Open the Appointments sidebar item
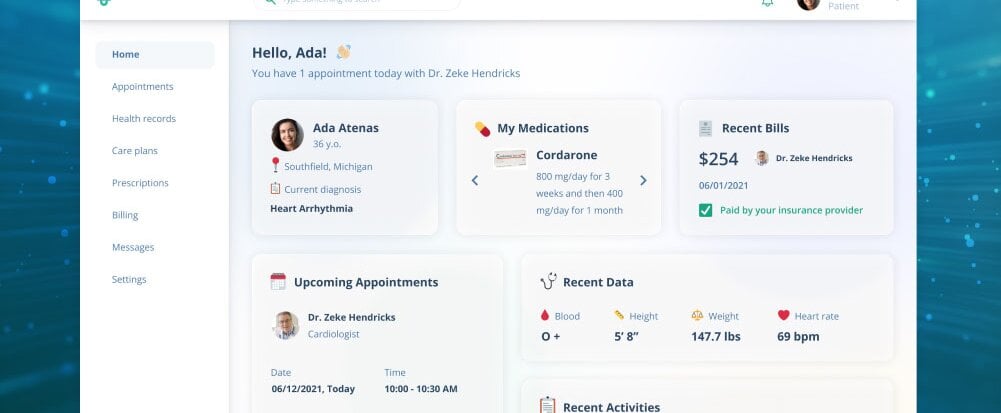1001x413 pixels. coord(143,87)
